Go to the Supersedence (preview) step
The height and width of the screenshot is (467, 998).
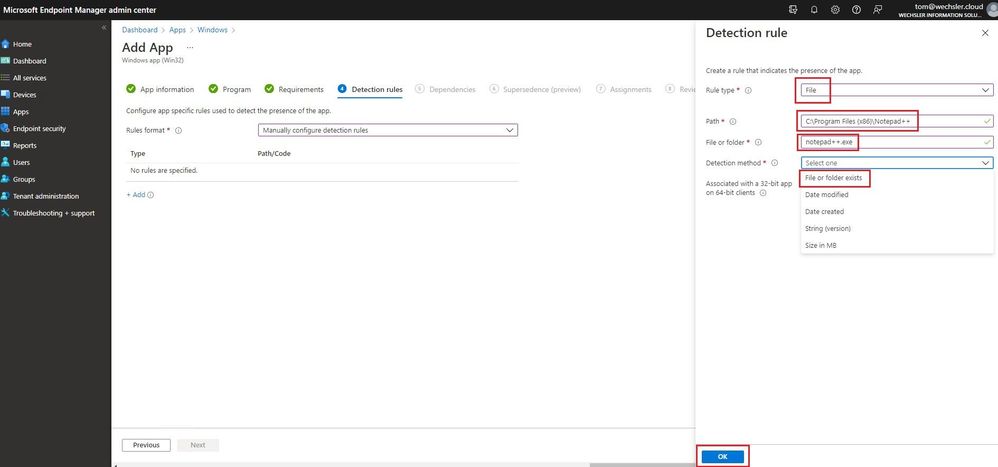(535, 90)
